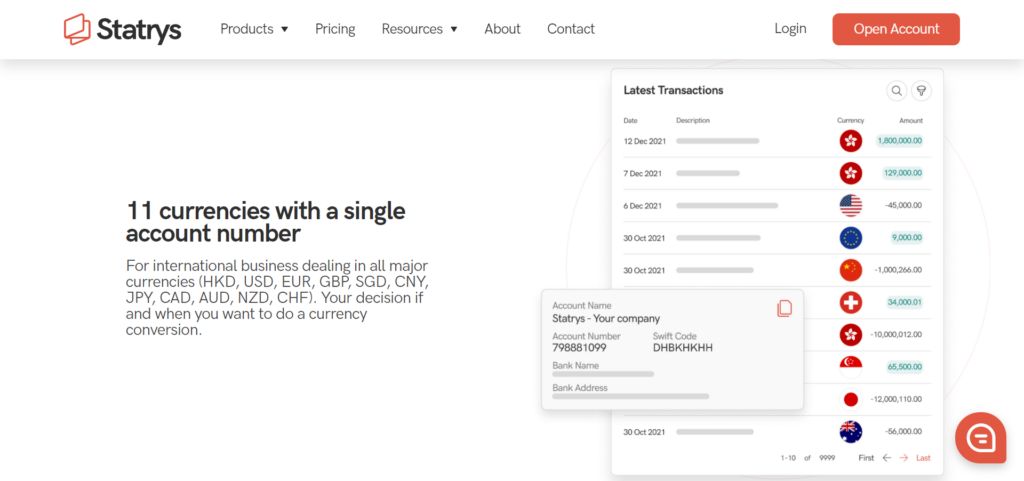Click the Open Account button

click(x=896, y=29)
